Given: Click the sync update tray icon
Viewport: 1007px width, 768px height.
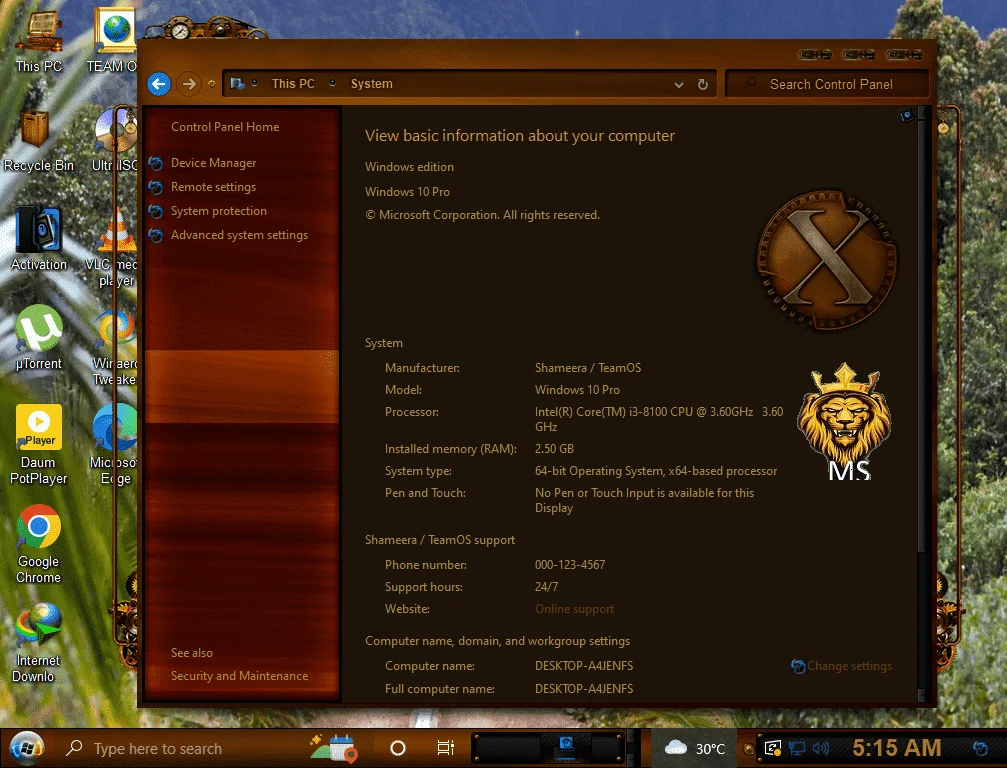Looking at the screenshot, I should coord(773,749).
